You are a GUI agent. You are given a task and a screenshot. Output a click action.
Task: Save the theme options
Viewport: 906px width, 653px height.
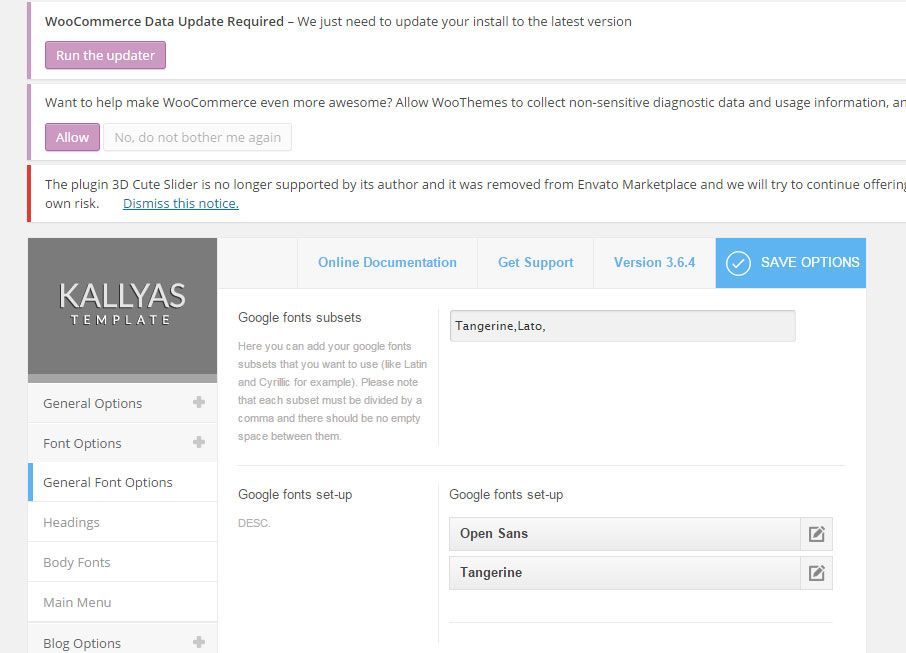point(790,263)
